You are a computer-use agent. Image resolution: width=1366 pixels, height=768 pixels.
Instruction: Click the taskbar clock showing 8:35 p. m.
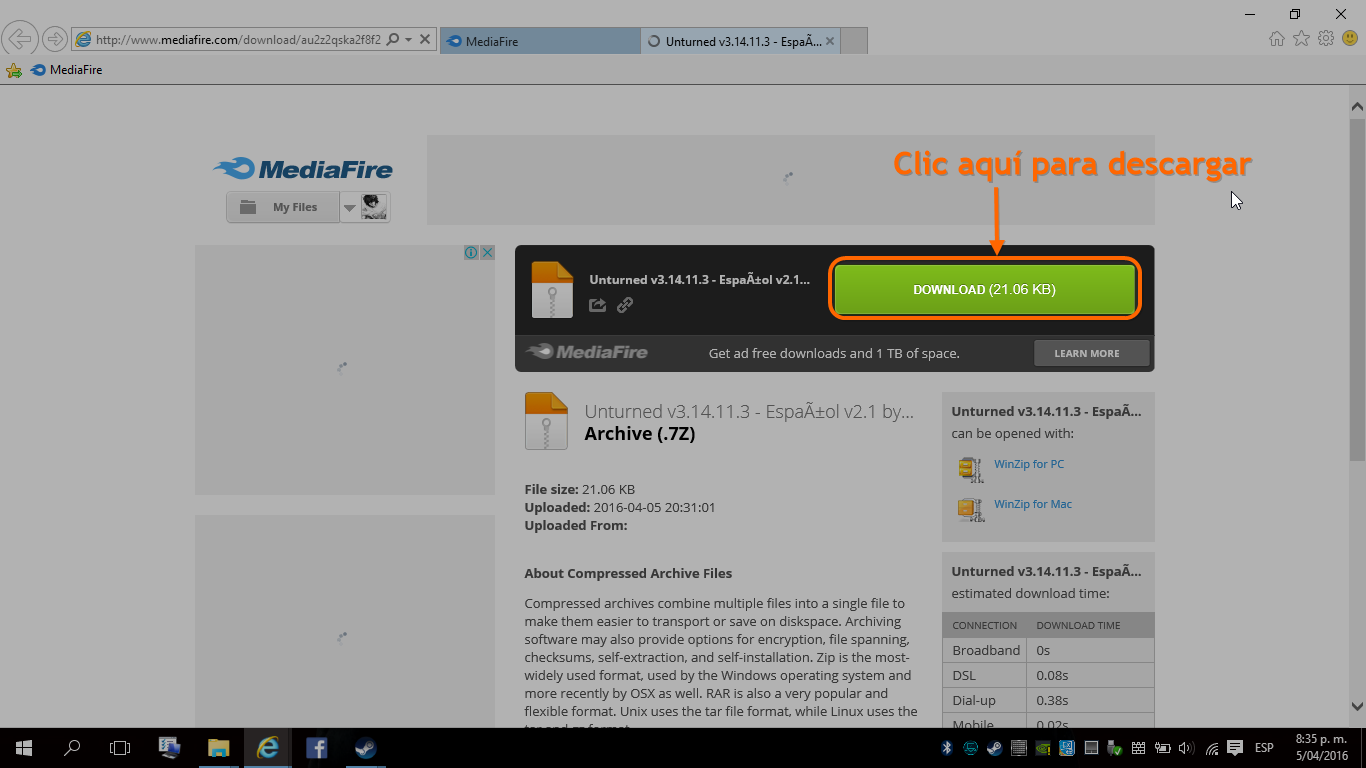tap(1321, 747)
